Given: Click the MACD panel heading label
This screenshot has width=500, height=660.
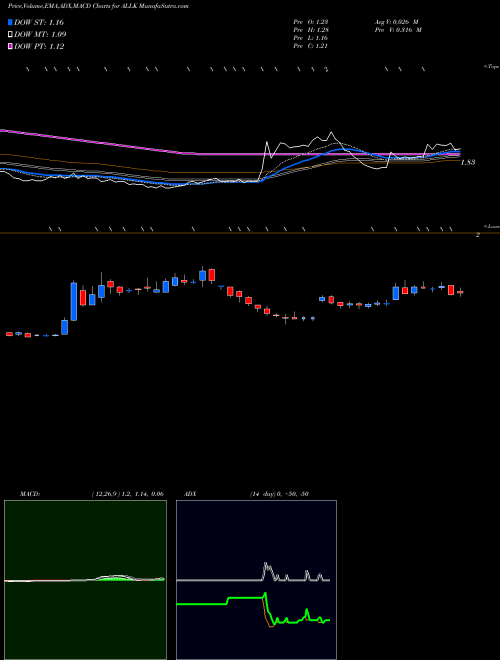Looking at the screenshot, I should [30, 494].
